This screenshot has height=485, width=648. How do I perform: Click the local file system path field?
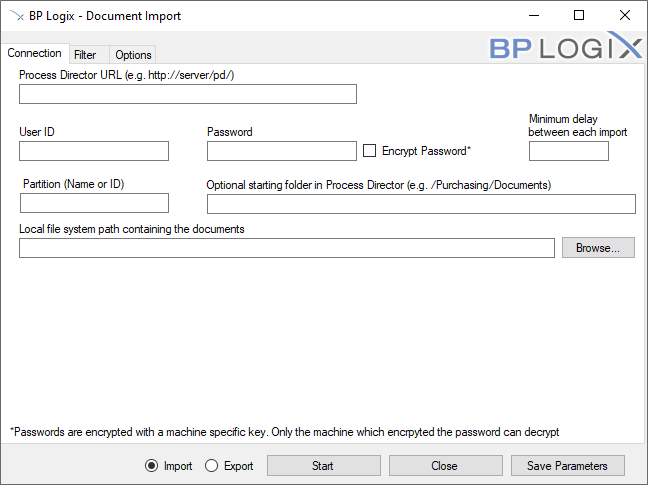287,248
